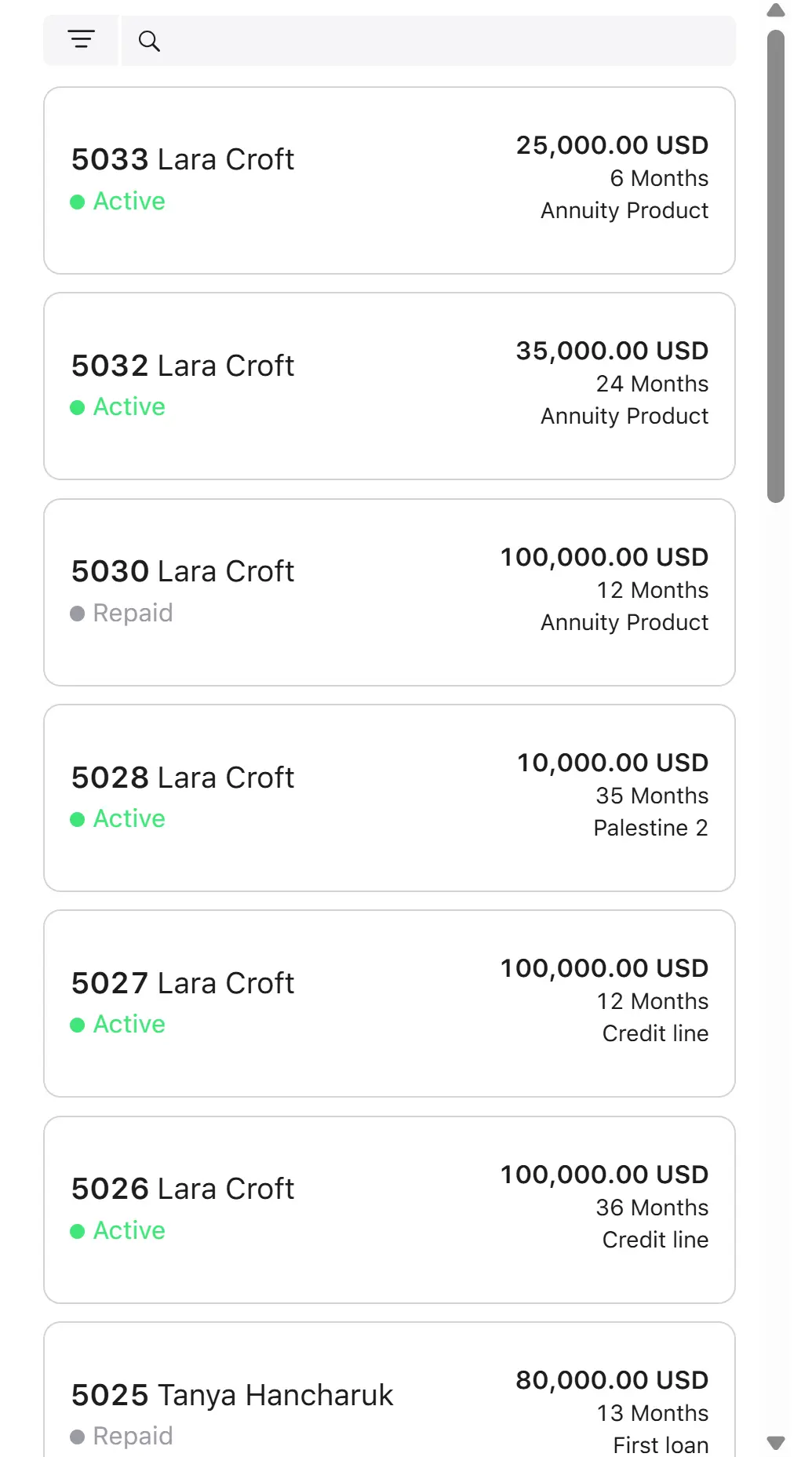
Task: Click green Active dot of loan 5027
Action: [x=77, y=1025]
